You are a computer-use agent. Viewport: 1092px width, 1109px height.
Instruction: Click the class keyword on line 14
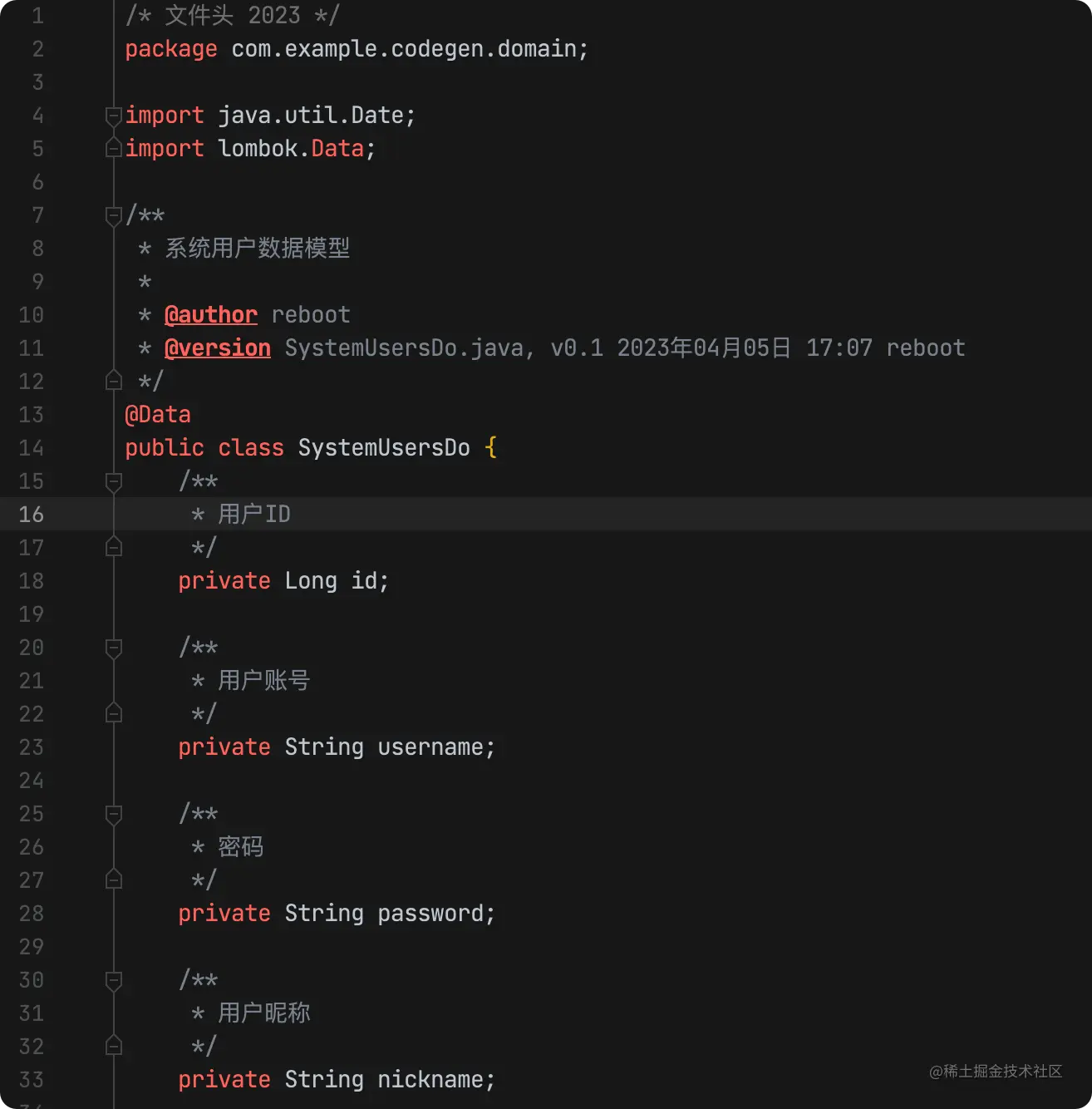(x=251, y=448)
